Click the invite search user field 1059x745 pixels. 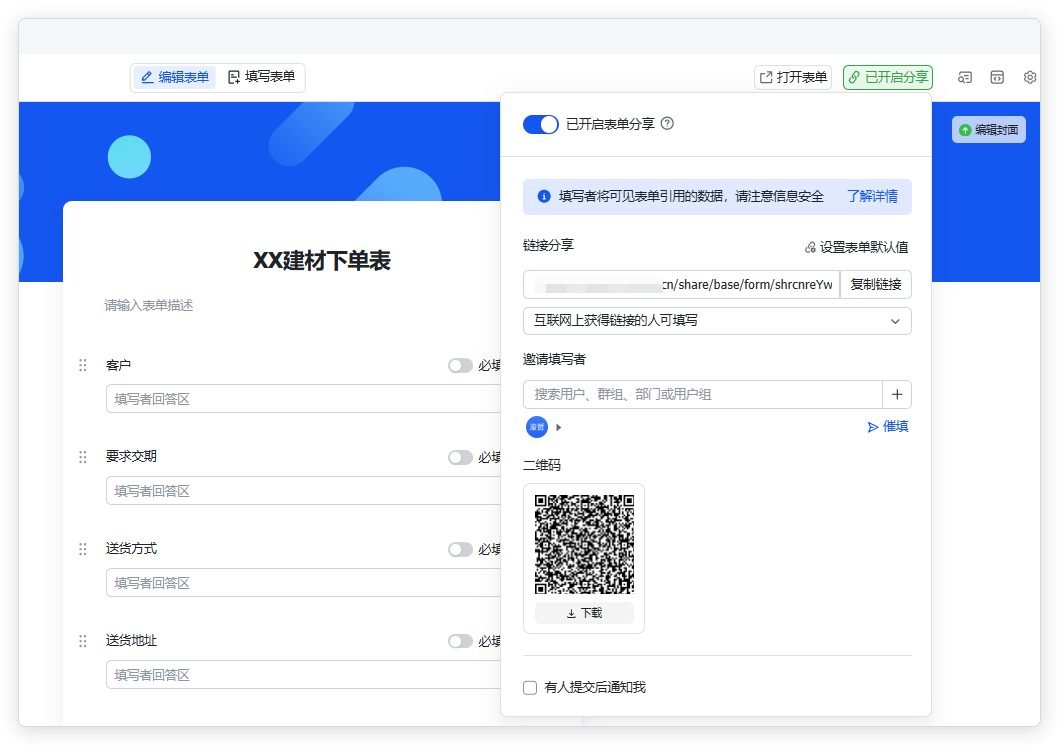[702, 394]
